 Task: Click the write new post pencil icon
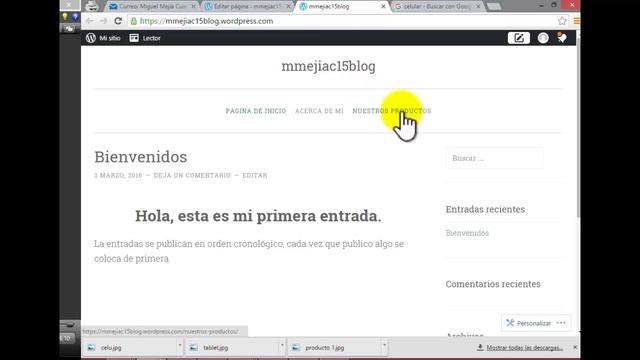(519, 38)
